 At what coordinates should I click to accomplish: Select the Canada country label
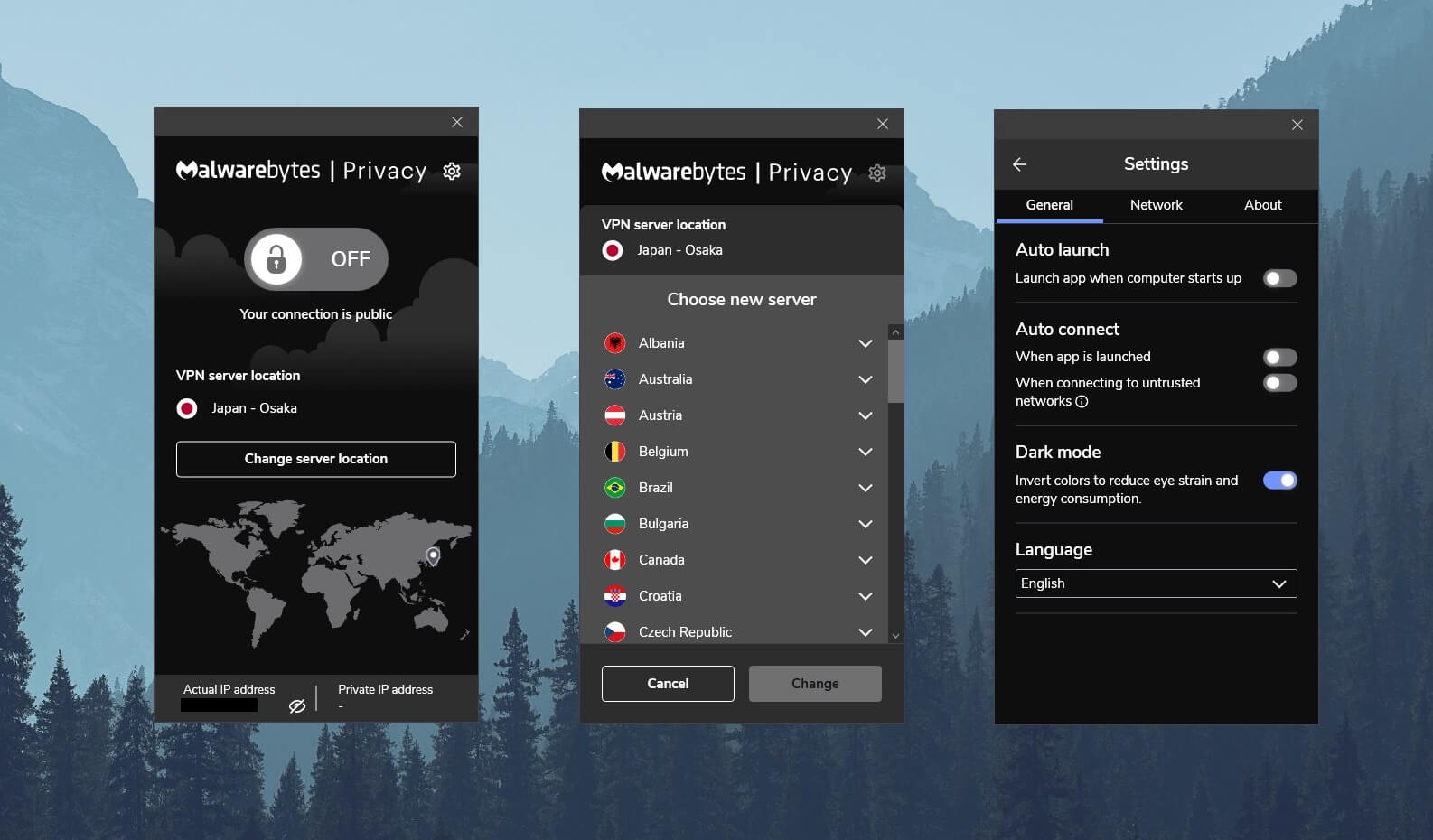(661, 560)
